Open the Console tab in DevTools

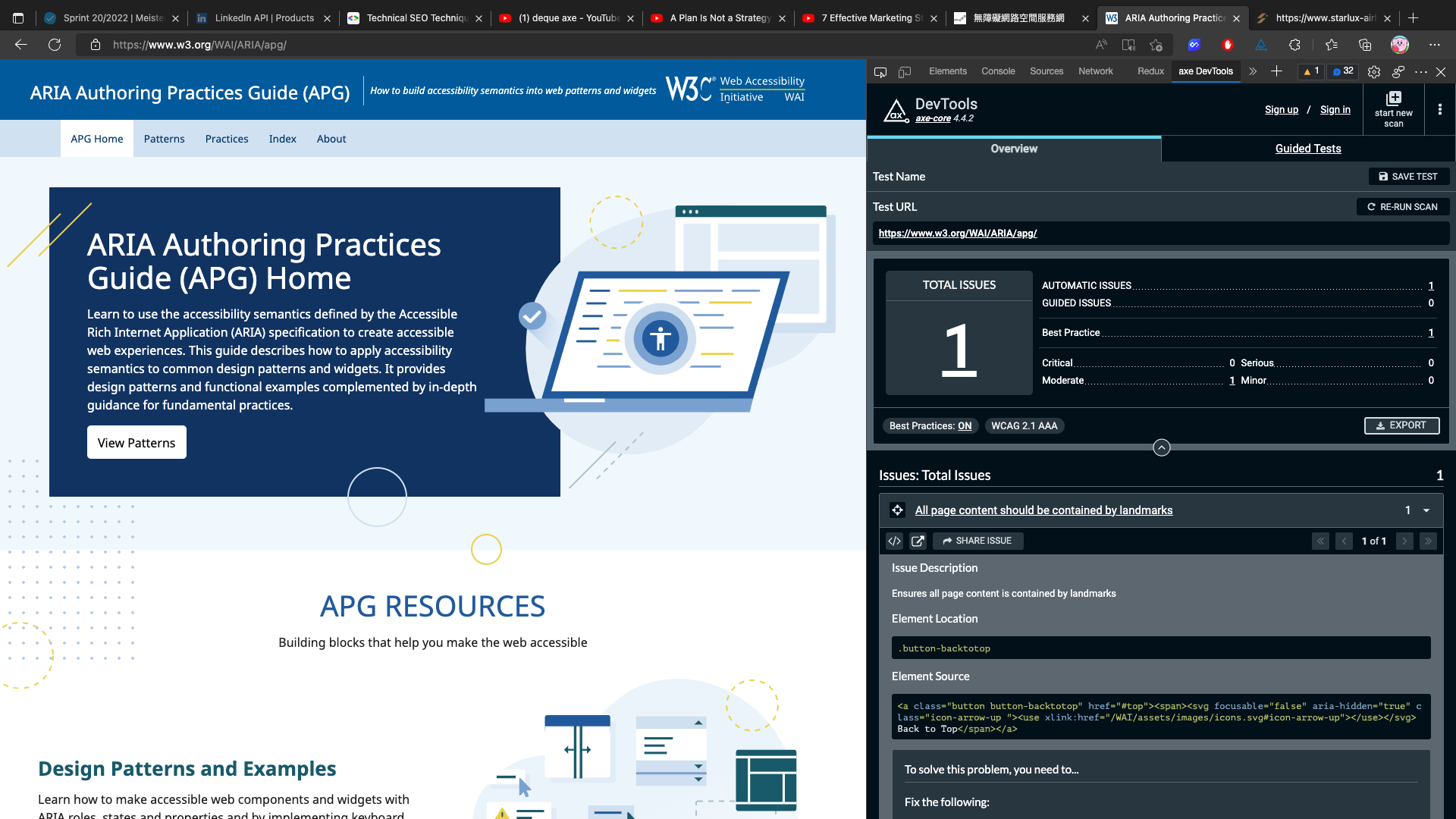pyautogui.click(x=997, y=71)
